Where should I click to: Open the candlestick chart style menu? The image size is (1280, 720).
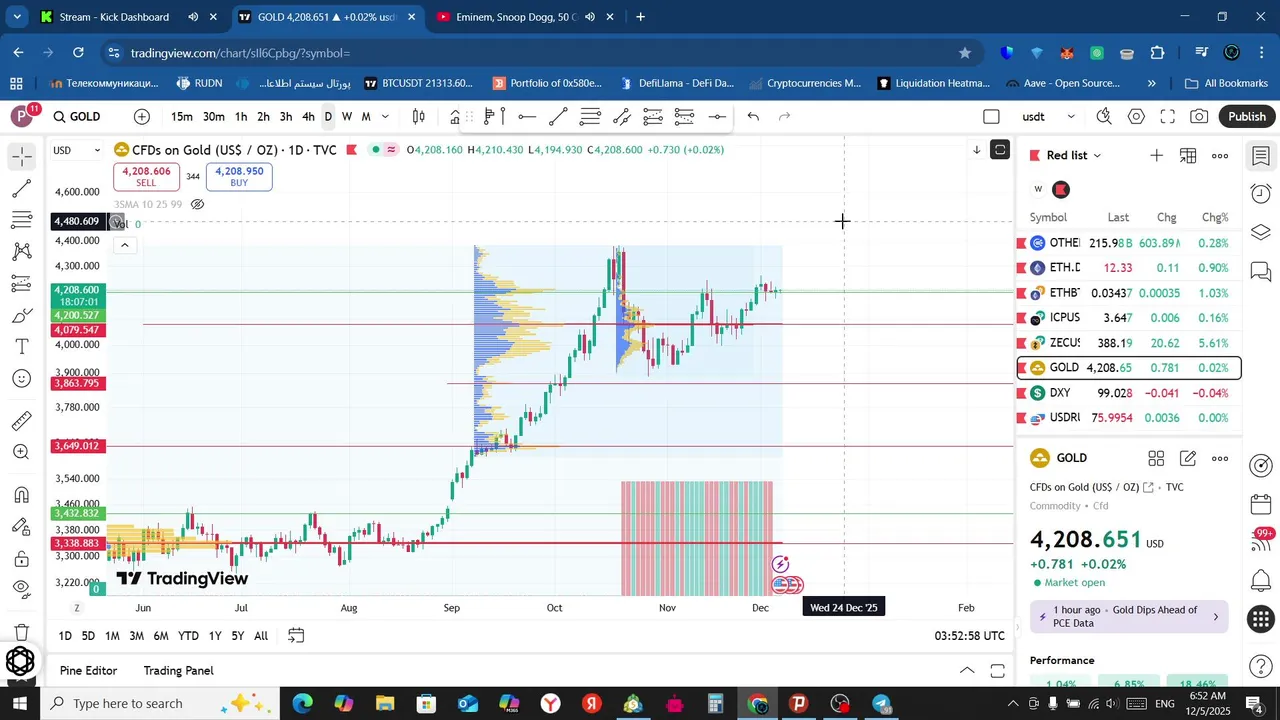(419, 117)
